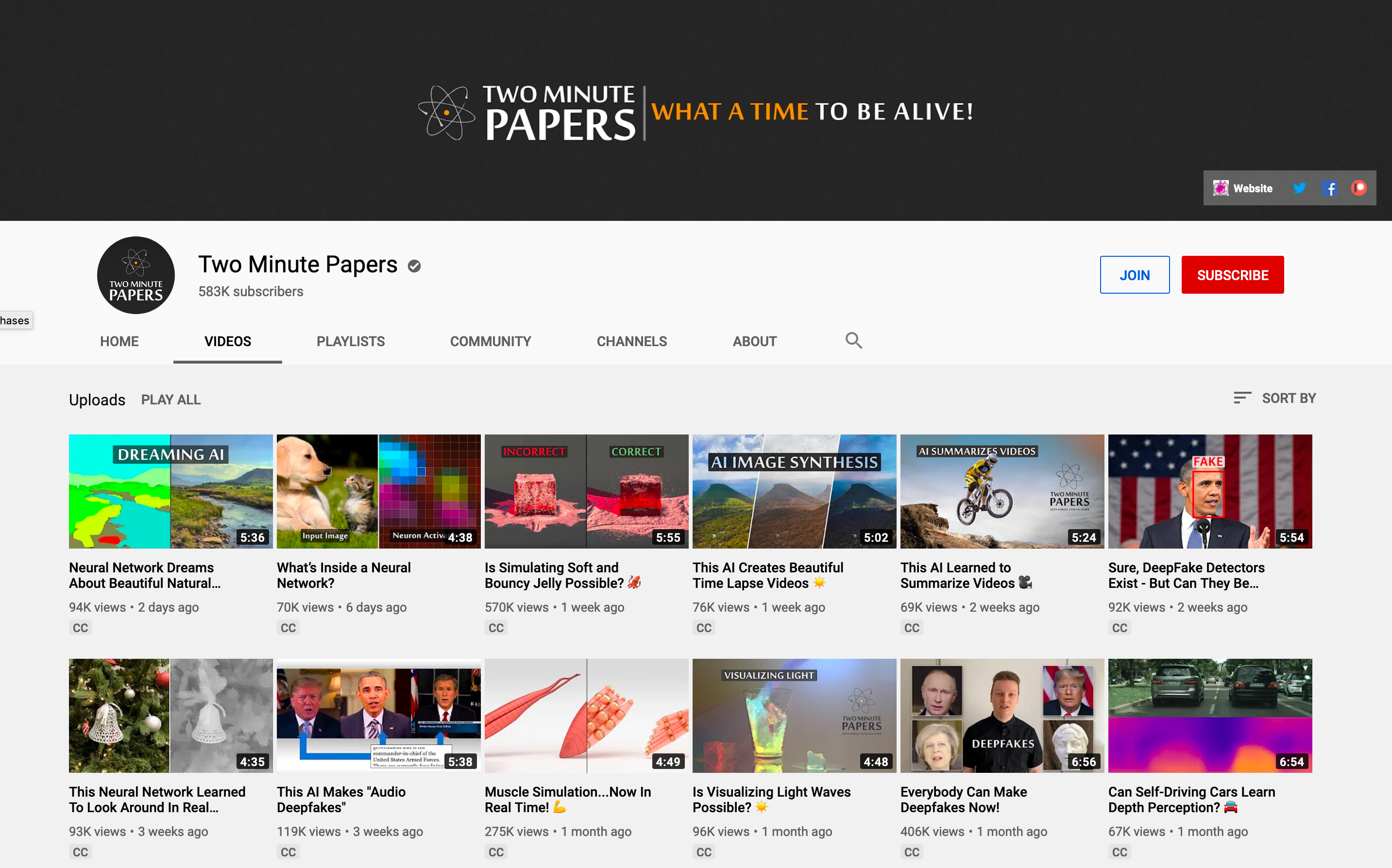Open the DEEPFAKES faces thumbnail
The width and height of the screenshot is (1392, 868).
click(1002, 715)
